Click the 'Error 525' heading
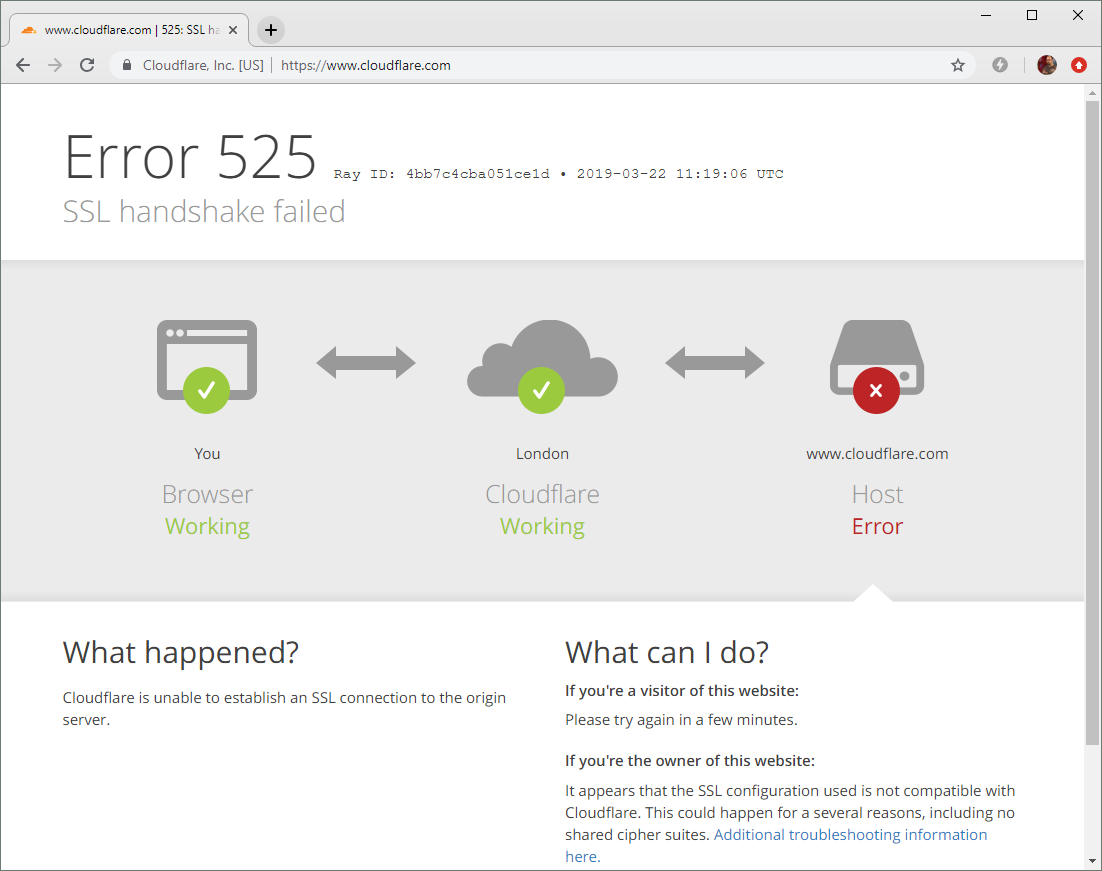 (190, 157)
